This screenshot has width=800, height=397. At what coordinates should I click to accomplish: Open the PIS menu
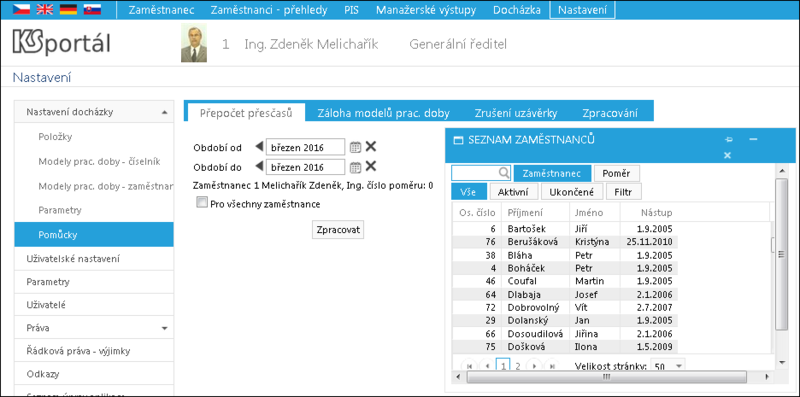point(351,10)
